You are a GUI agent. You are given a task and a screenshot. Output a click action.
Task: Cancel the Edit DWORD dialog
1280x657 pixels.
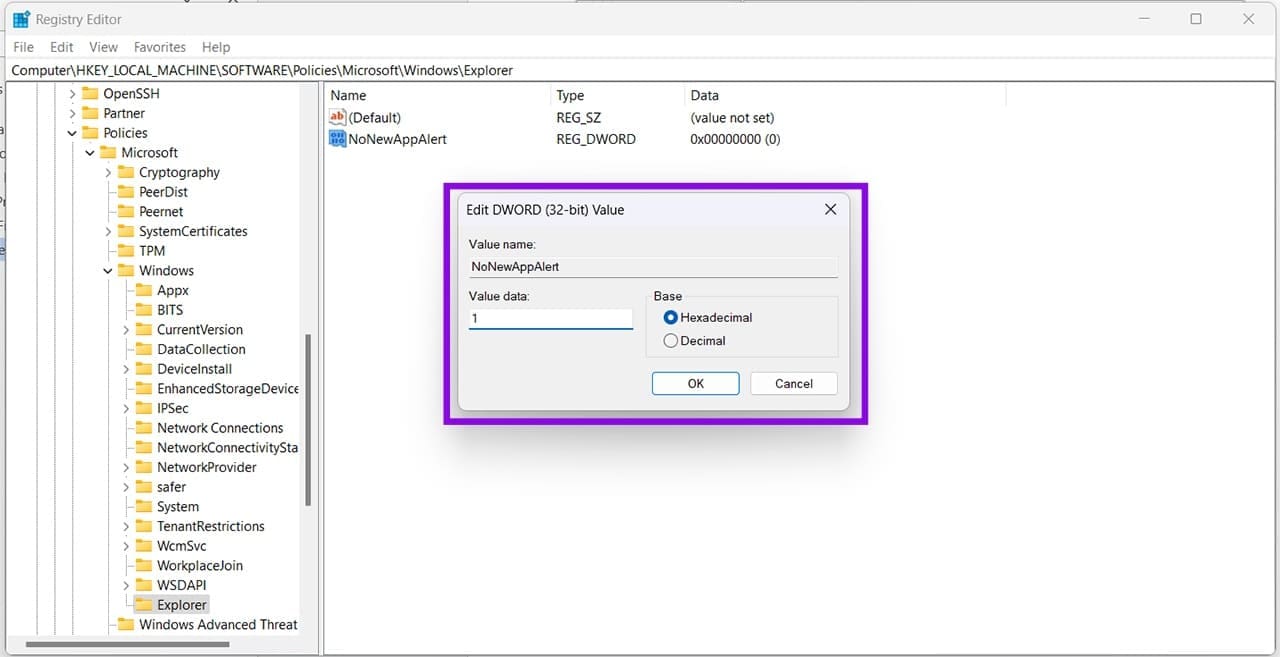tap(794, 383)
